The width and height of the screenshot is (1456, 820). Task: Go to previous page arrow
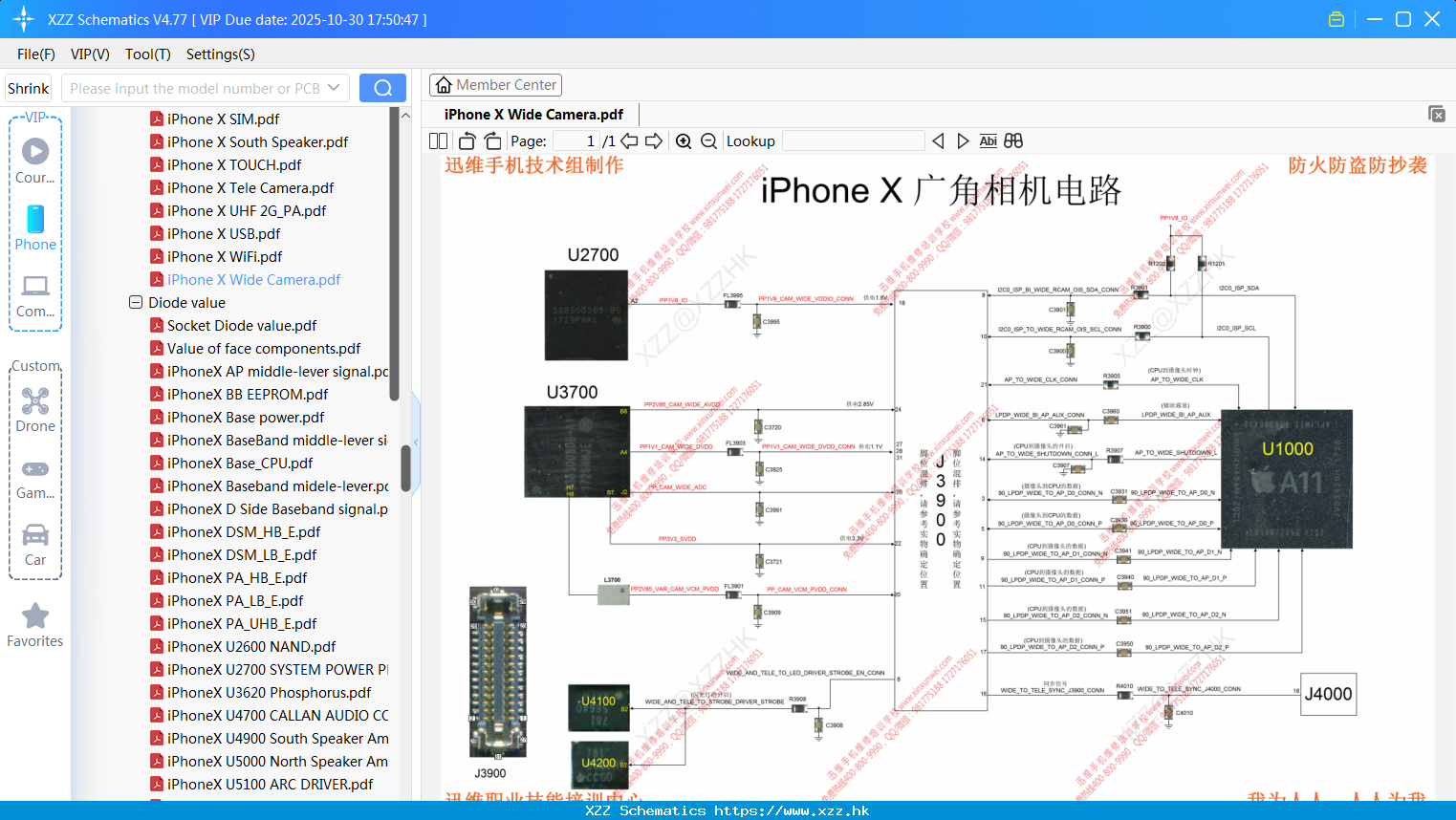[x=629, y=140]
